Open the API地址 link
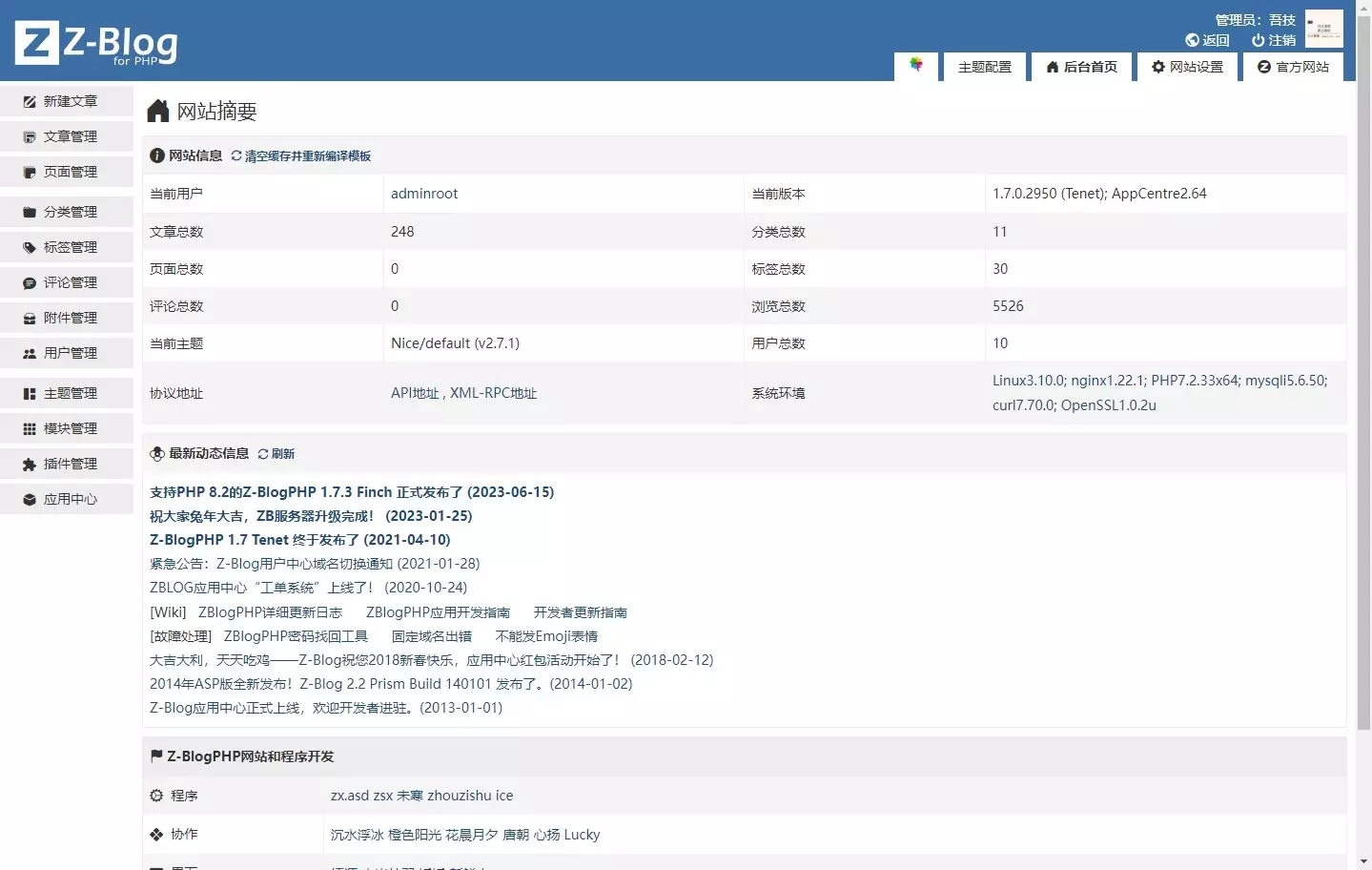The height and width of the screenshot is (870, 1372). pos(415,393)
